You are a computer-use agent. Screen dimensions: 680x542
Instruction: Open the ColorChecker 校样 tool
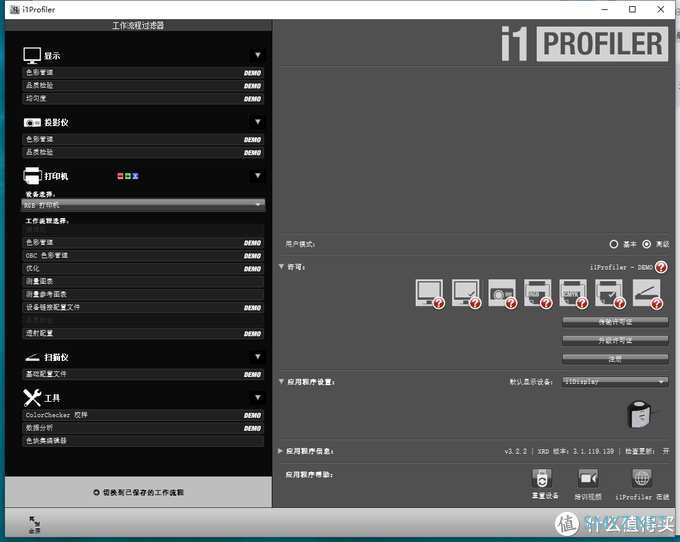(x=143, y=415)
